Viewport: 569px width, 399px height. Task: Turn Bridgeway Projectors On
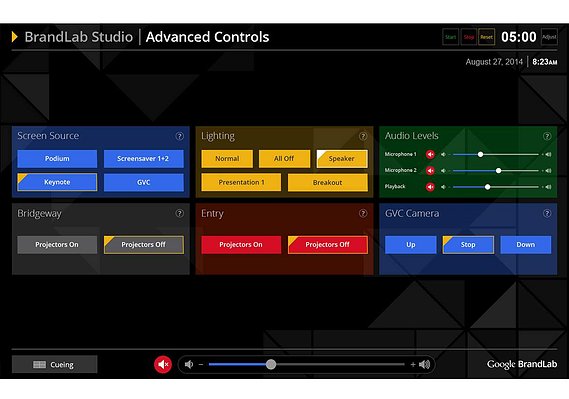click(57, 244)
